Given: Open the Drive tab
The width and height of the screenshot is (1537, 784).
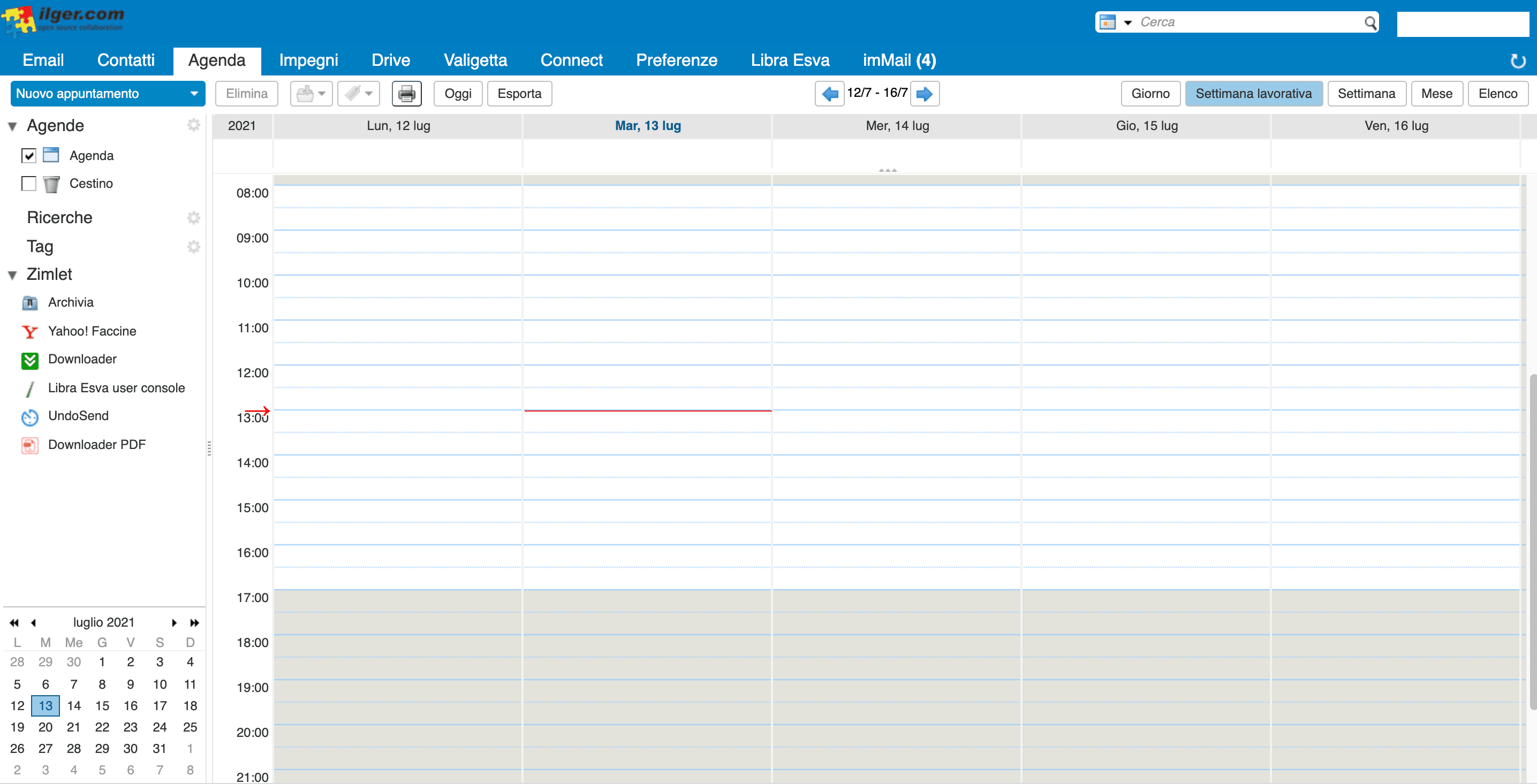Looking at the screenshot, I should tap(391, 60).
